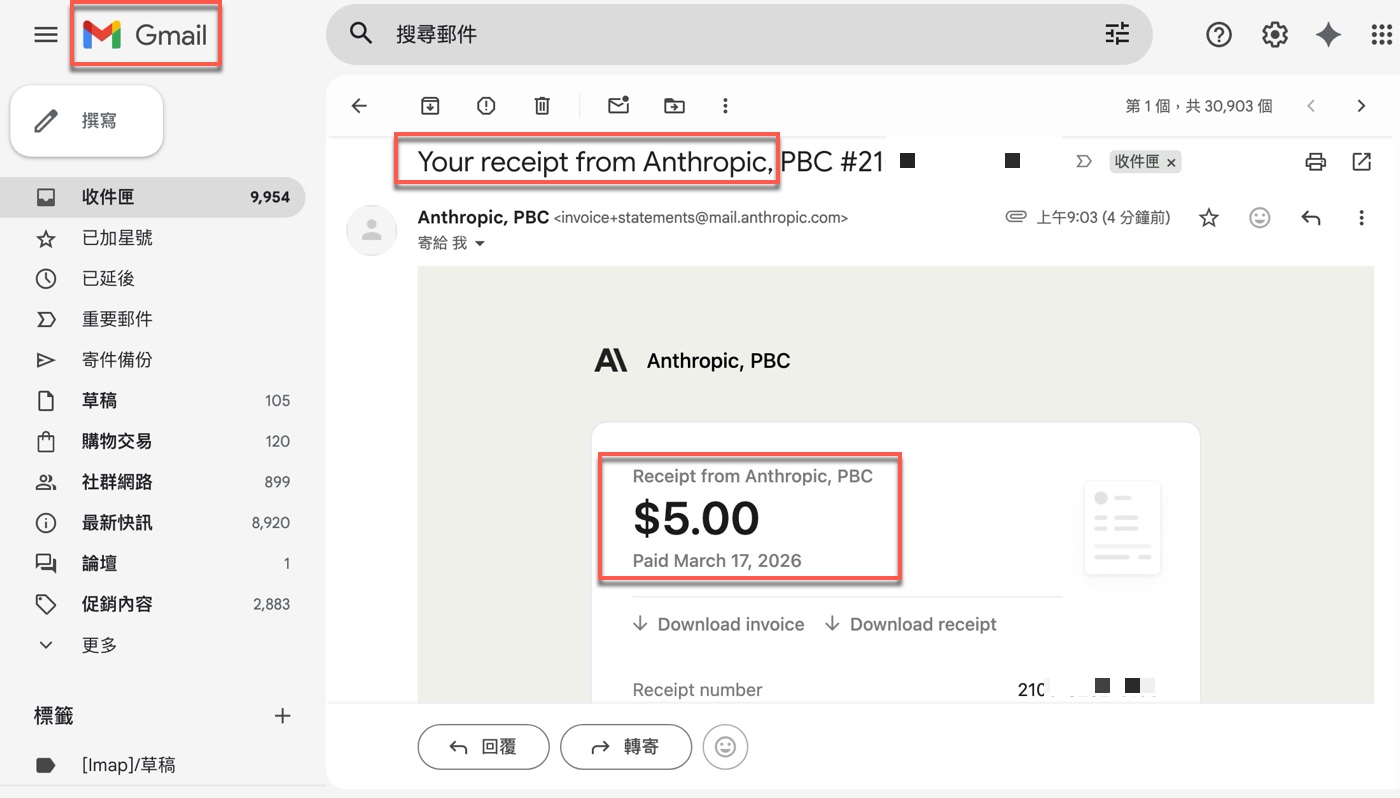Remove the 收件匣 label with x
The image size is (1400, 798).
coord(1172,162)
